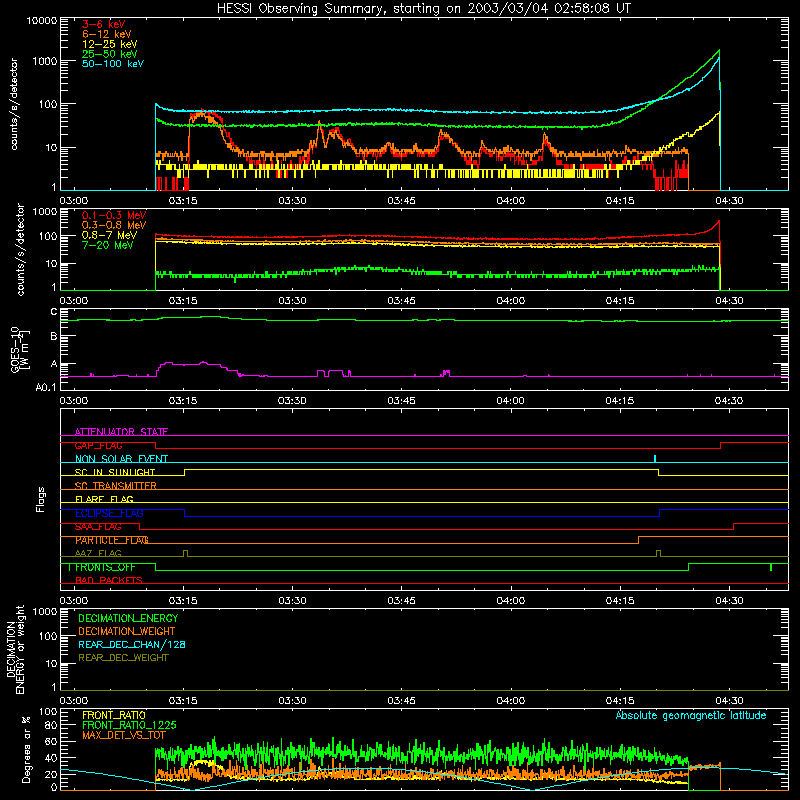Select the MAX_DET_VS_TOT legend label
This screenshot has width=800, height=800.
coord(124,735)
